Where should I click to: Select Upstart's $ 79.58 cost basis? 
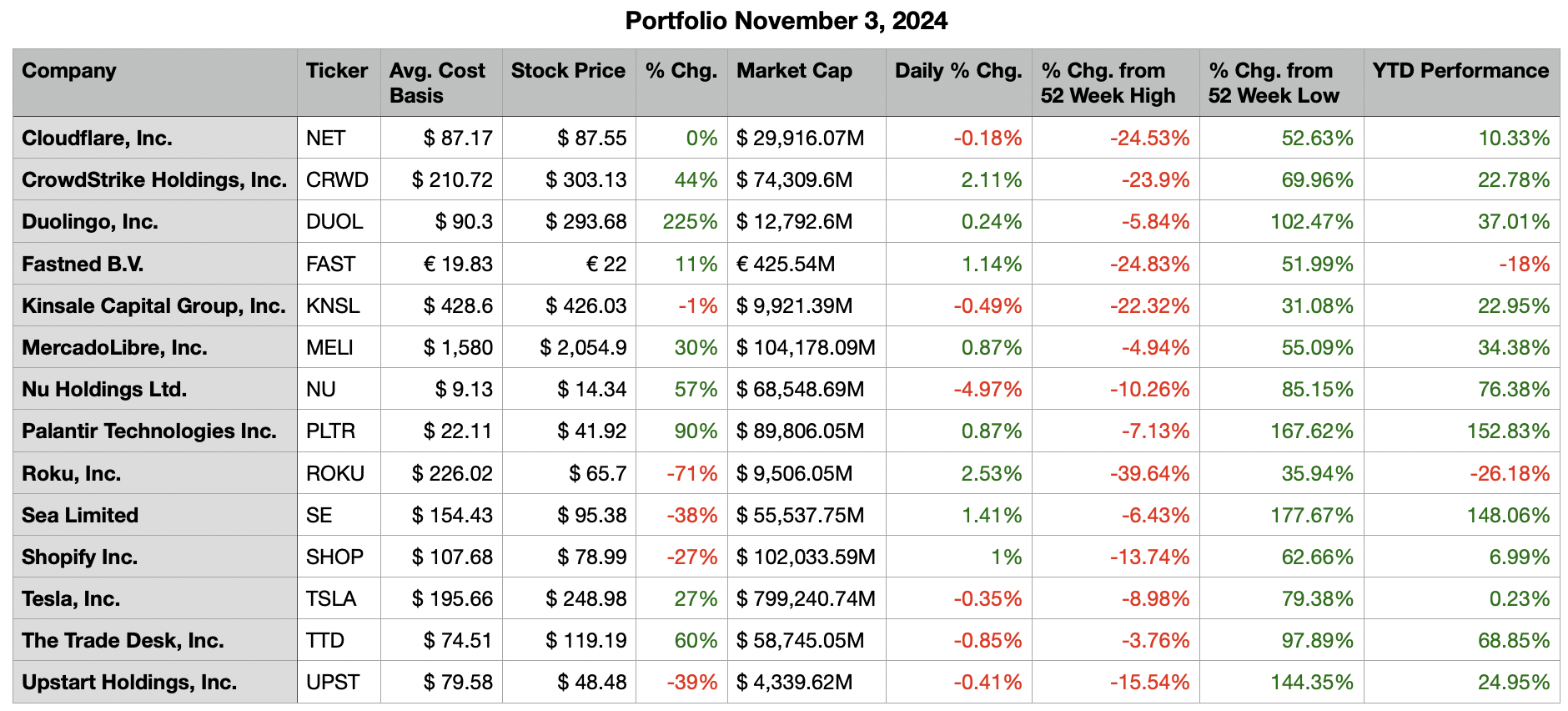(458, 683)
